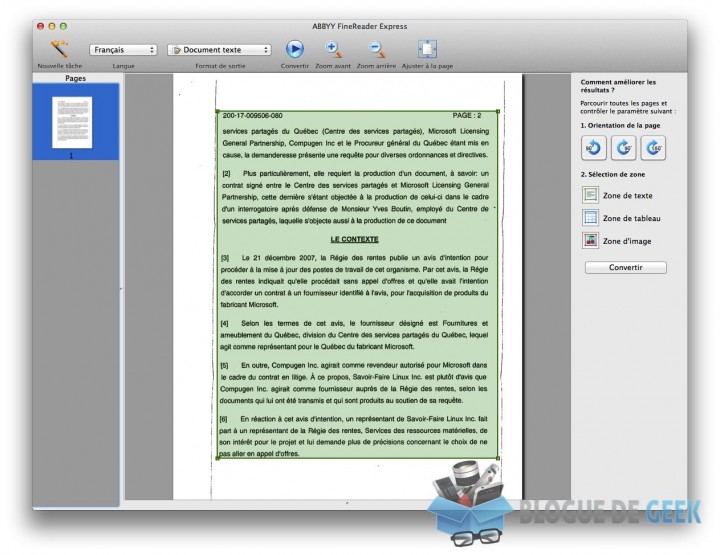Open the Français language dropdown
720x555 pixels.
[123, 50]
